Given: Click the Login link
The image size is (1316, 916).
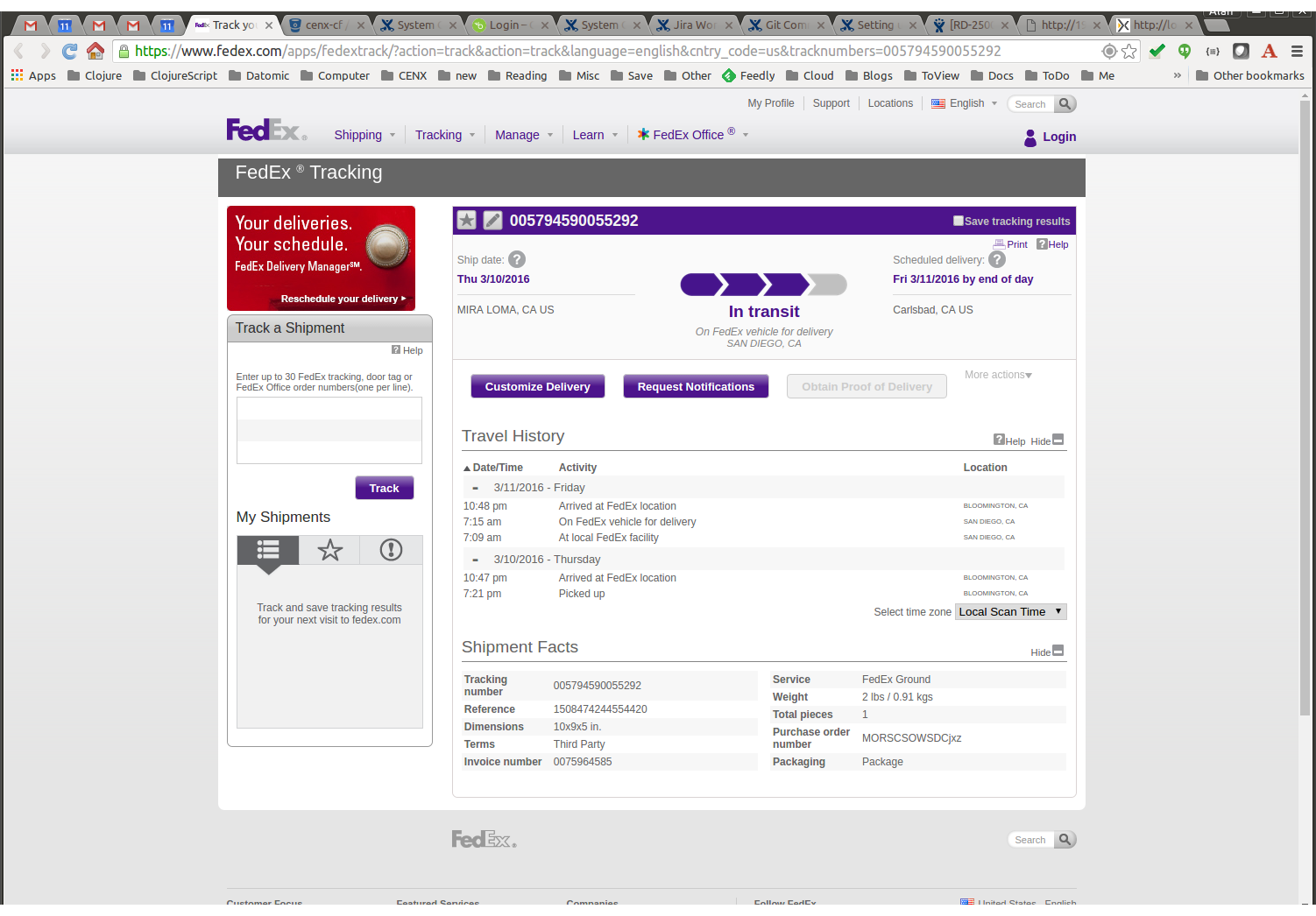Looking at the screenshot, I should tap(1059, 137).
